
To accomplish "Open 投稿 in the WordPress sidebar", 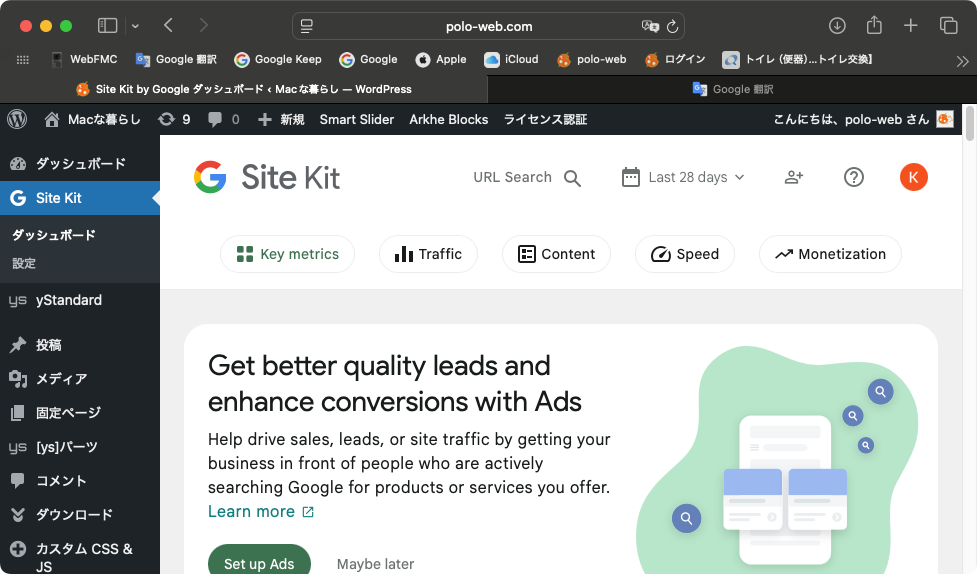I will 49,345.
